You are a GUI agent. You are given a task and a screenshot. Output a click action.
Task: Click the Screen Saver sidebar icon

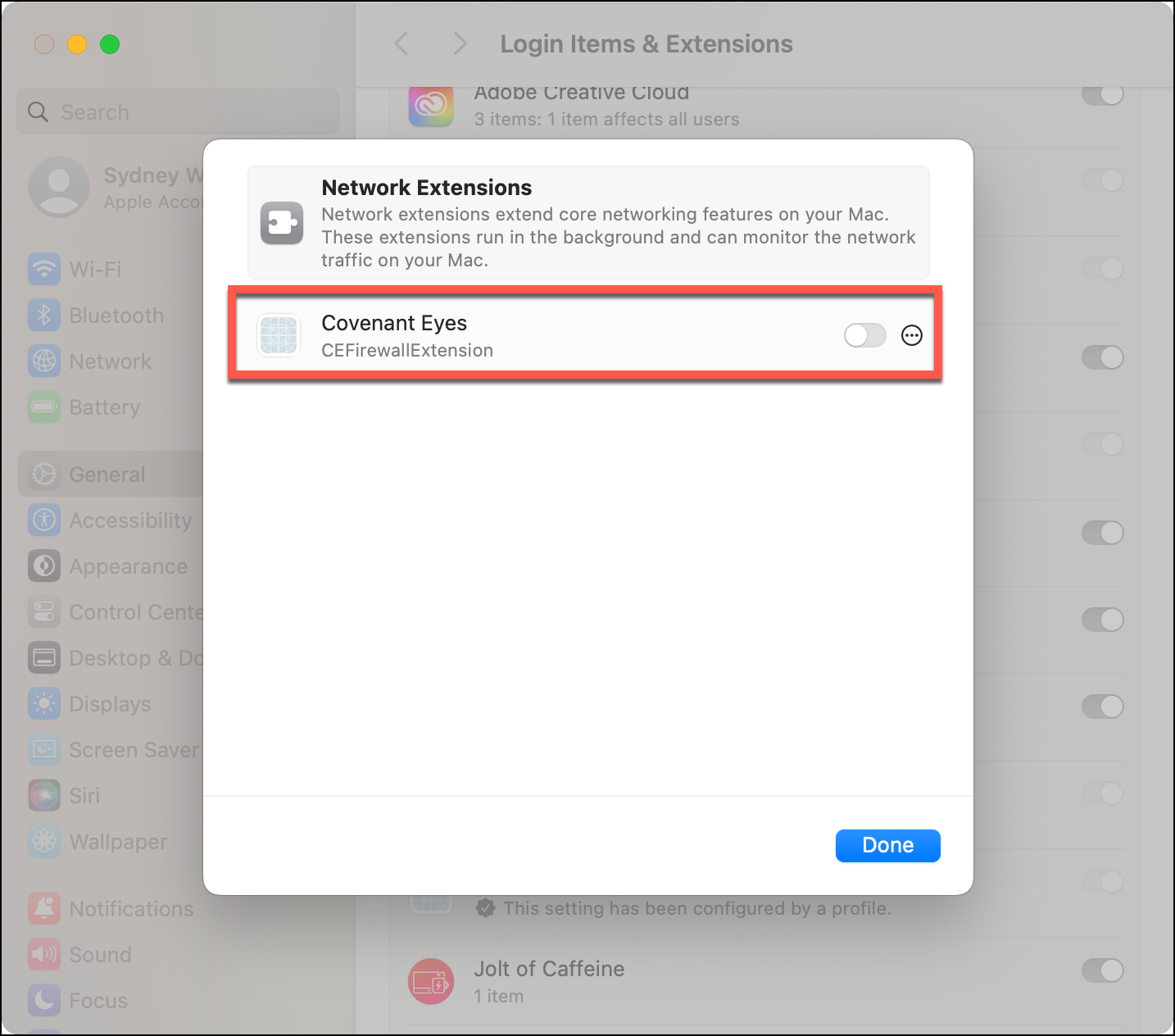[44, 749]
